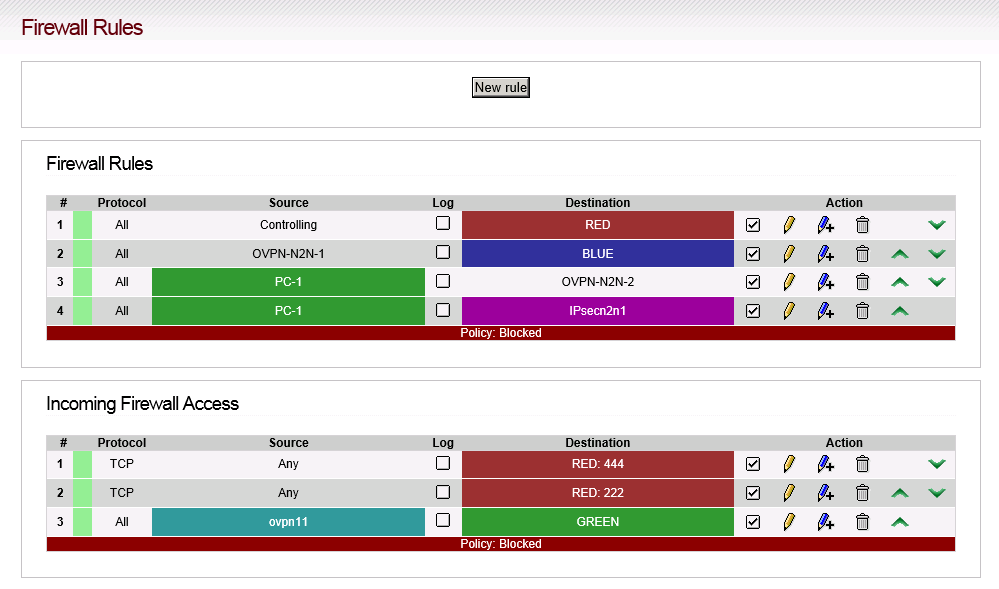Image resolution: width=999 pixels, height=589 pixels.
Task: Delete the PC-1 to IPsecn2n1 rule
Action: 862,311
